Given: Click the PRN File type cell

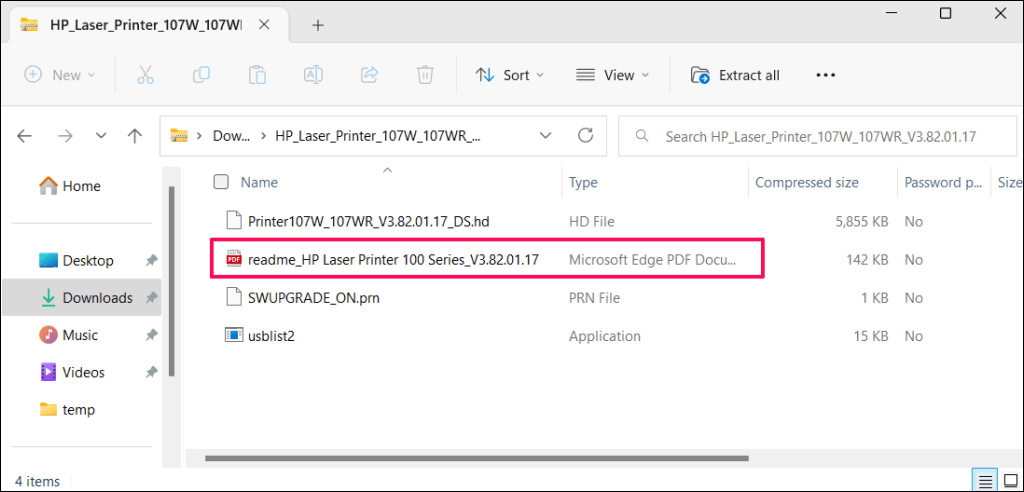Looking at the screenshot, I should pyautogui.click(x=594, y=298).
